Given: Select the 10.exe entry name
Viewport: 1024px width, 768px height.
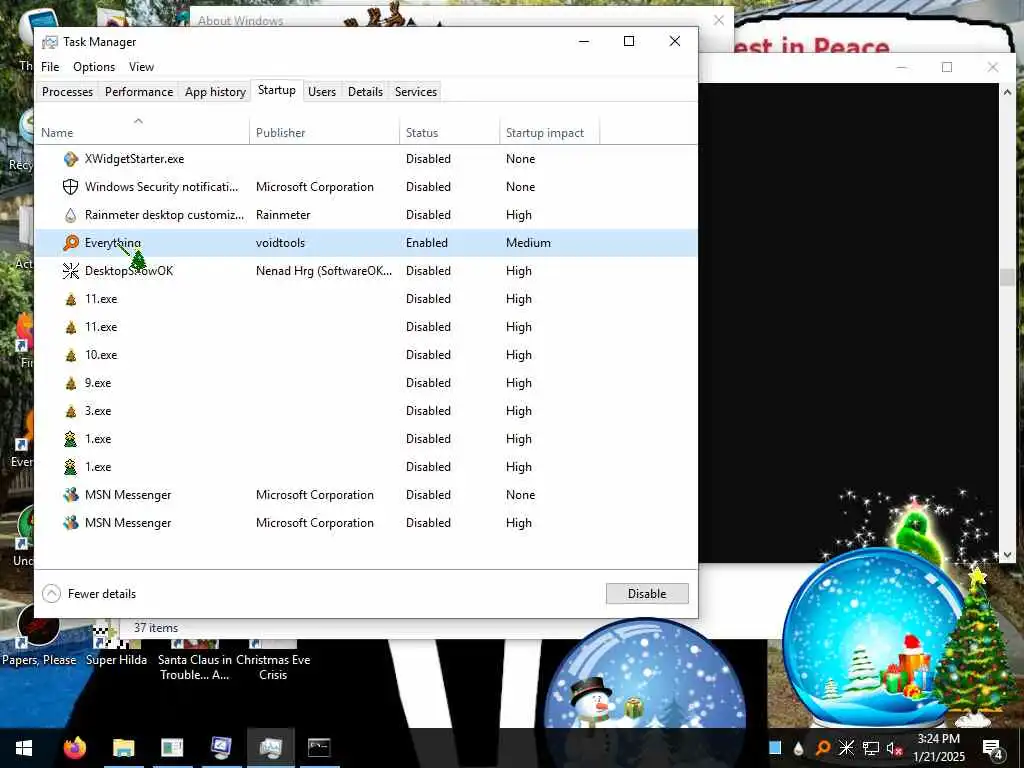Looking at the screenshot, I should pos(101,355).
